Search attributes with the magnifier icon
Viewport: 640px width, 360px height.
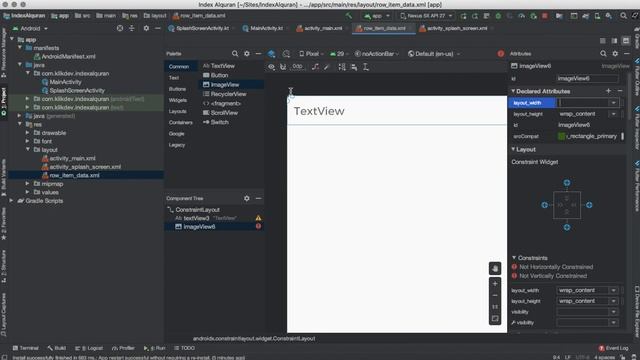tap(603, 53)
